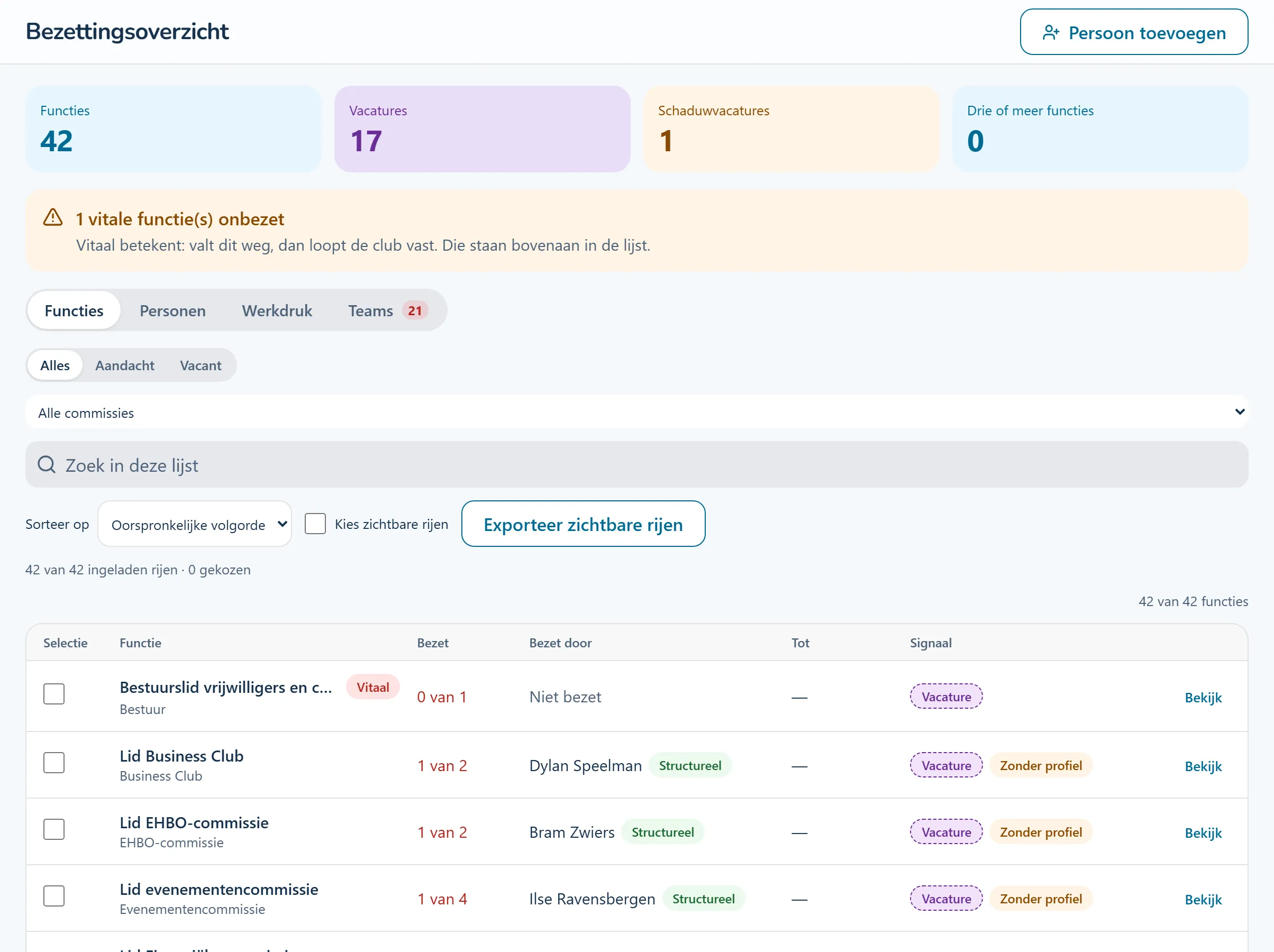Click Exporteer zichtbare rijen button
Viewport: 1274px width, 952px height.
[583, 524]
